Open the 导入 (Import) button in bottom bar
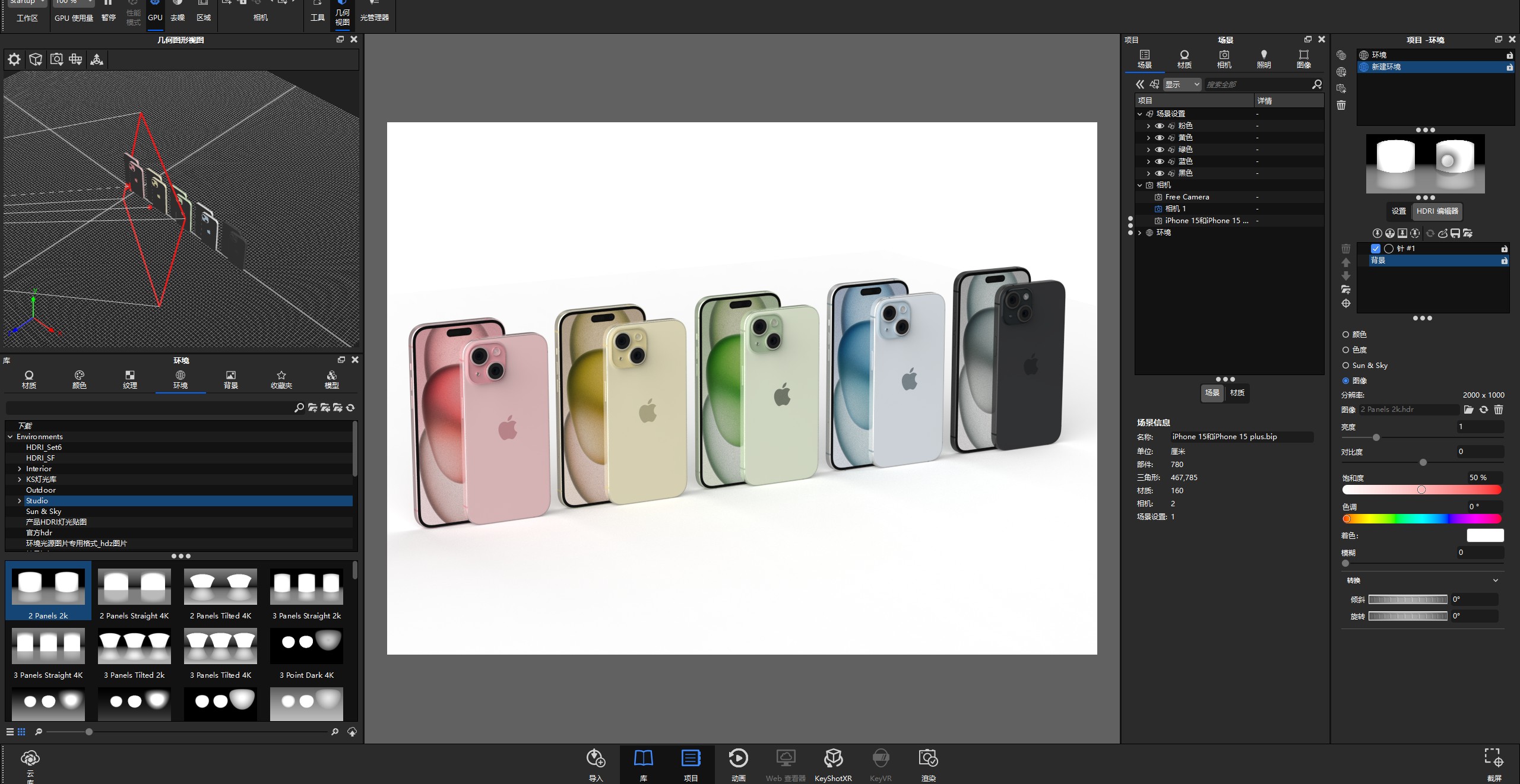 [596, 764]
